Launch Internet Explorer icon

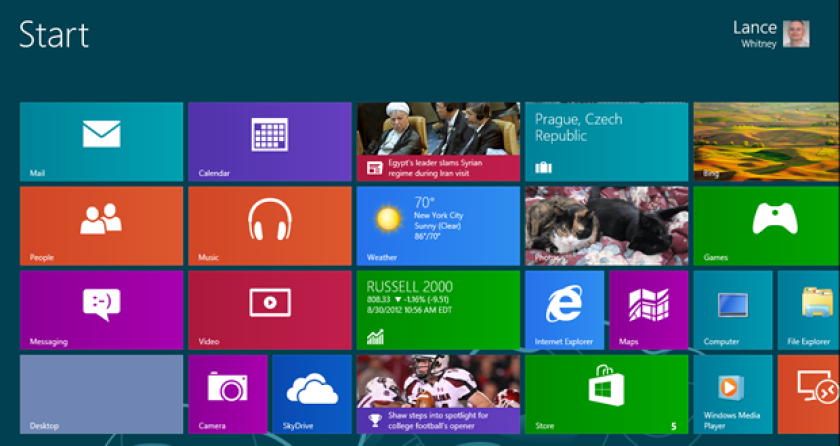pyautogui.click(x=564, y=304)
